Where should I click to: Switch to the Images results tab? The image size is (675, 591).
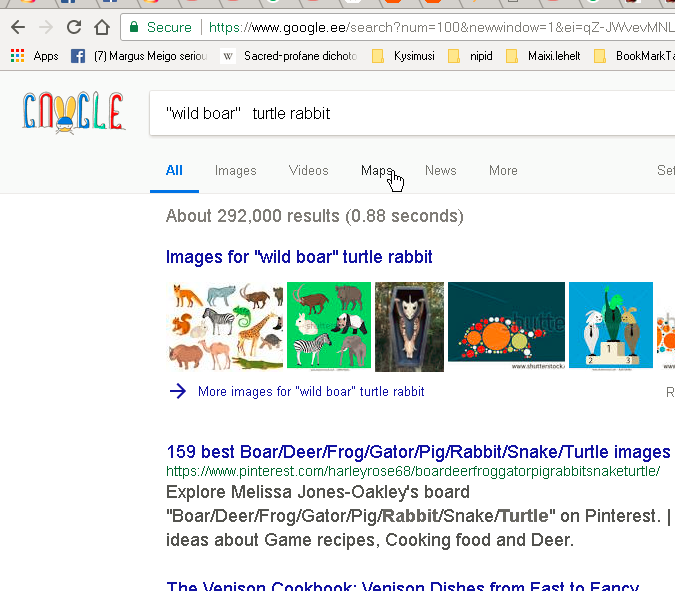(x=236, y=171)
